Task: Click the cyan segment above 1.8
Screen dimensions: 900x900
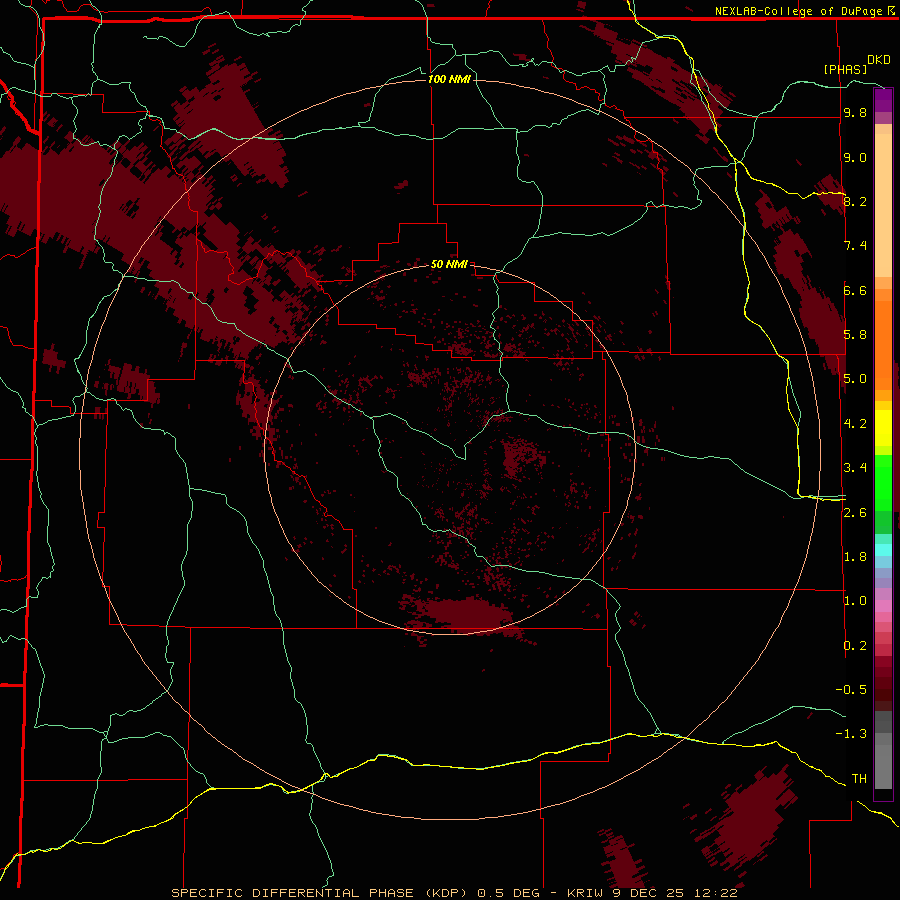Action: click(883, 549)
